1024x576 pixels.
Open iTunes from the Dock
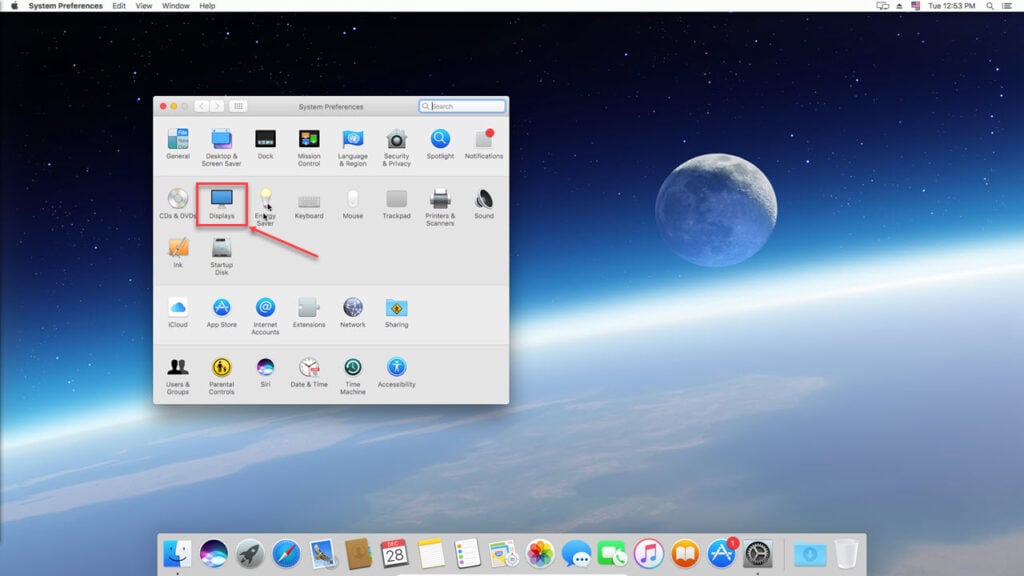pyautogui.click(x=648, y=554)
